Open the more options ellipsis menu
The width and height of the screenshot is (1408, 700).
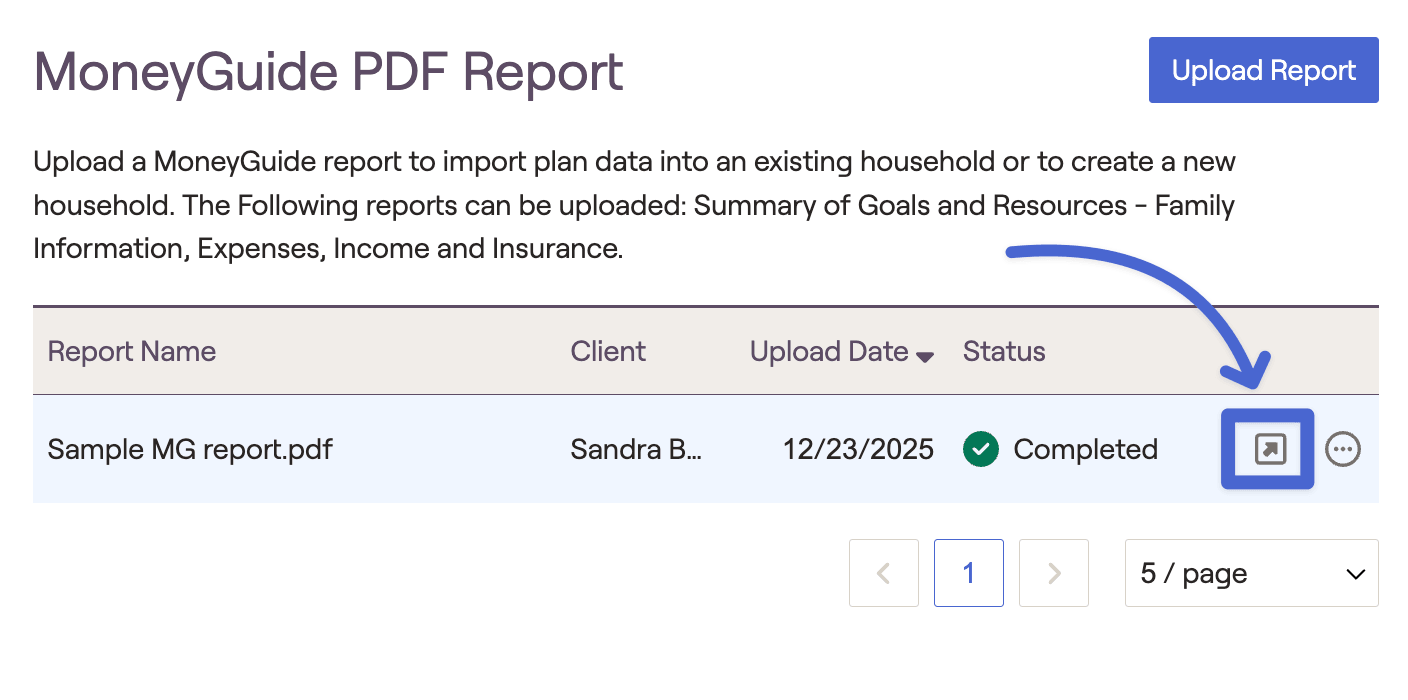[1343, 450]
